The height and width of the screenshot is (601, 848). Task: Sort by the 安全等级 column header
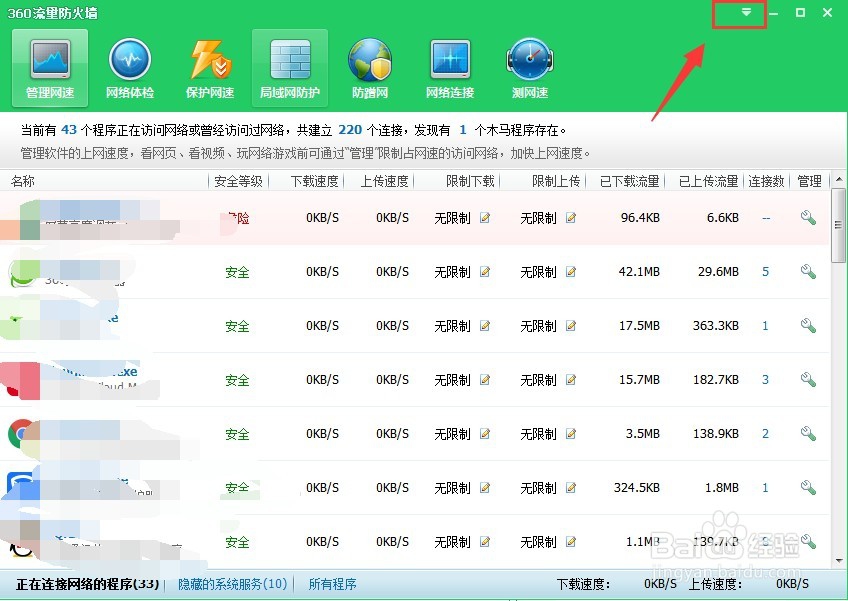[238, 181]
